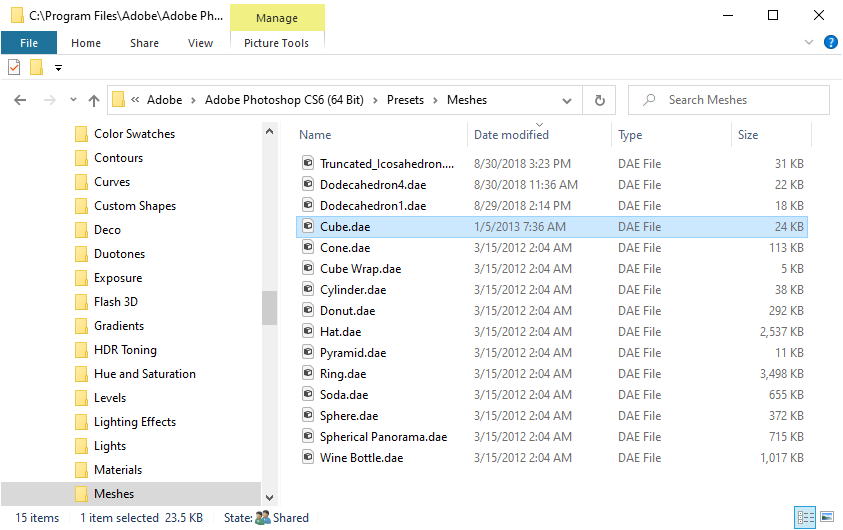The width and height of the screenshot is (843, 530).
Task: Open the Contours folder in the tree
Action: point(118,158)
